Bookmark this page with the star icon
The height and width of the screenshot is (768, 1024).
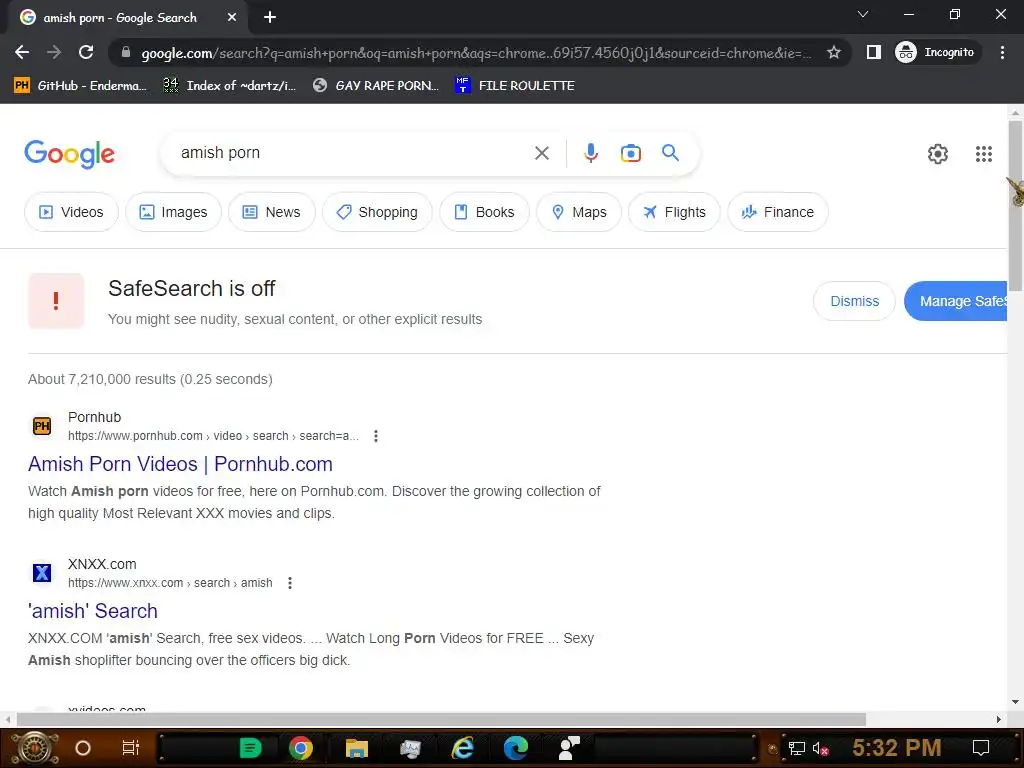[833, 52]
